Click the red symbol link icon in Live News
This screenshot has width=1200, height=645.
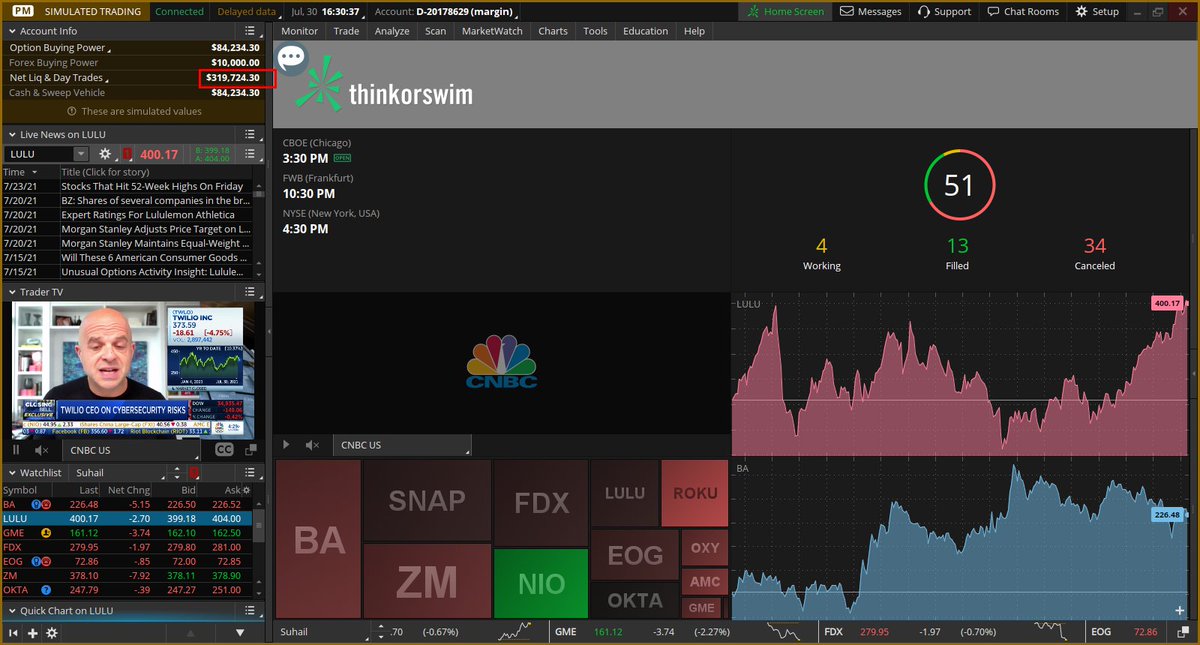[127, 154]
